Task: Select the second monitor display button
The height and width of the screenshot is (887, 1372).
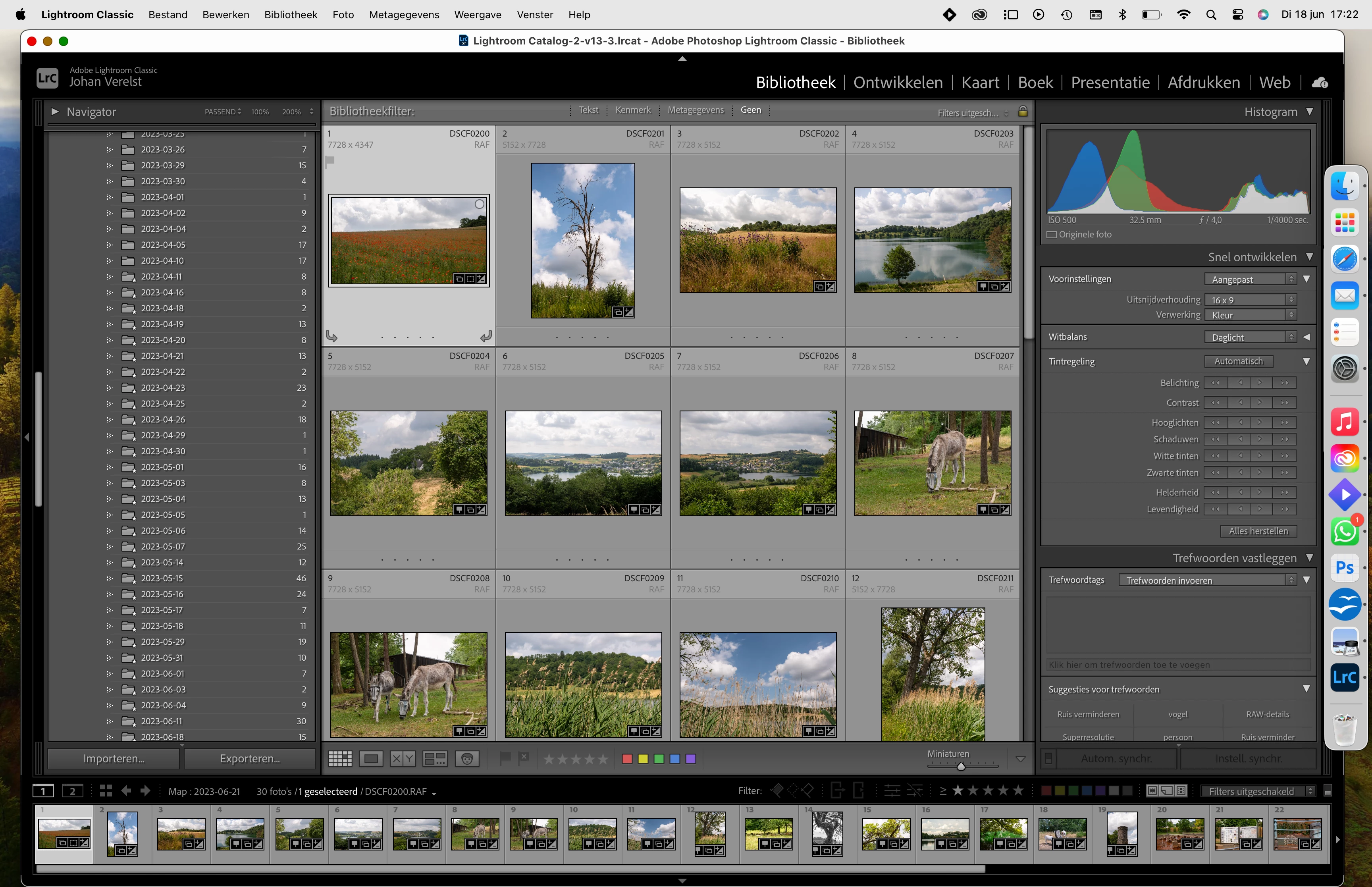Action: click(73, 791)
